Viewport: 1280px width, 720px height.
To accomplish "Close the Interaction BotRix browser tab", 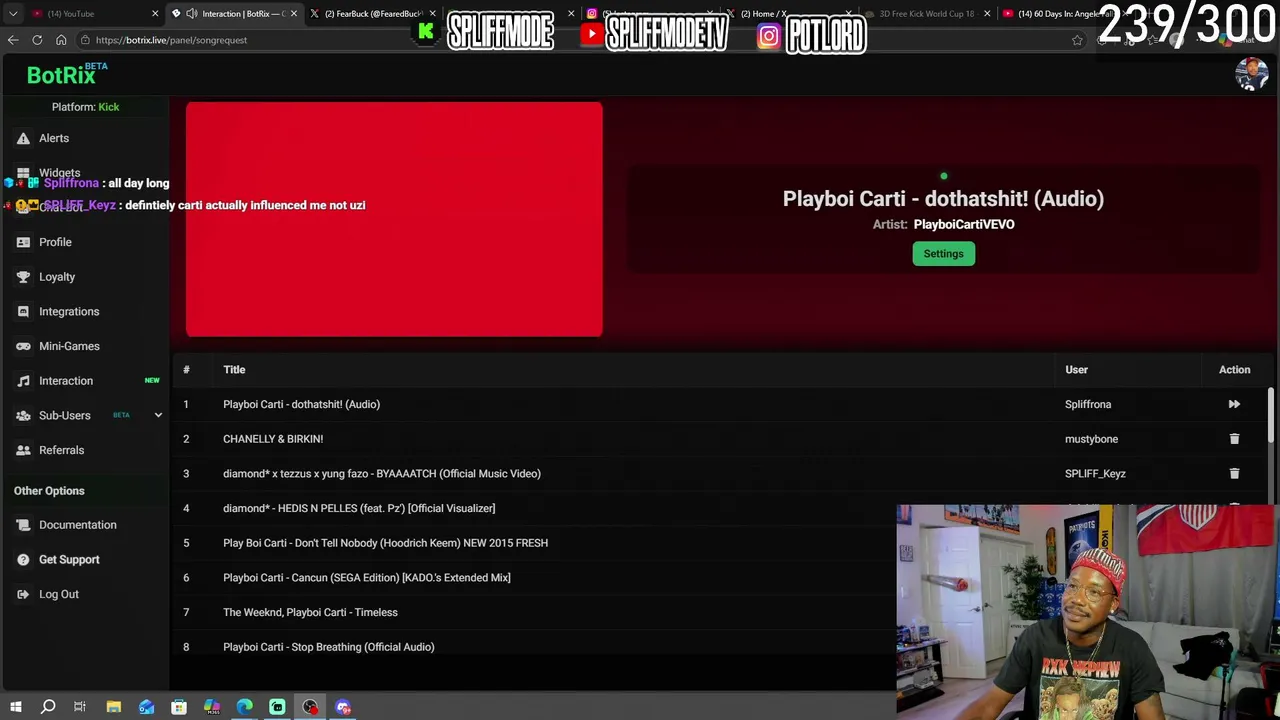I will (294, 13).
